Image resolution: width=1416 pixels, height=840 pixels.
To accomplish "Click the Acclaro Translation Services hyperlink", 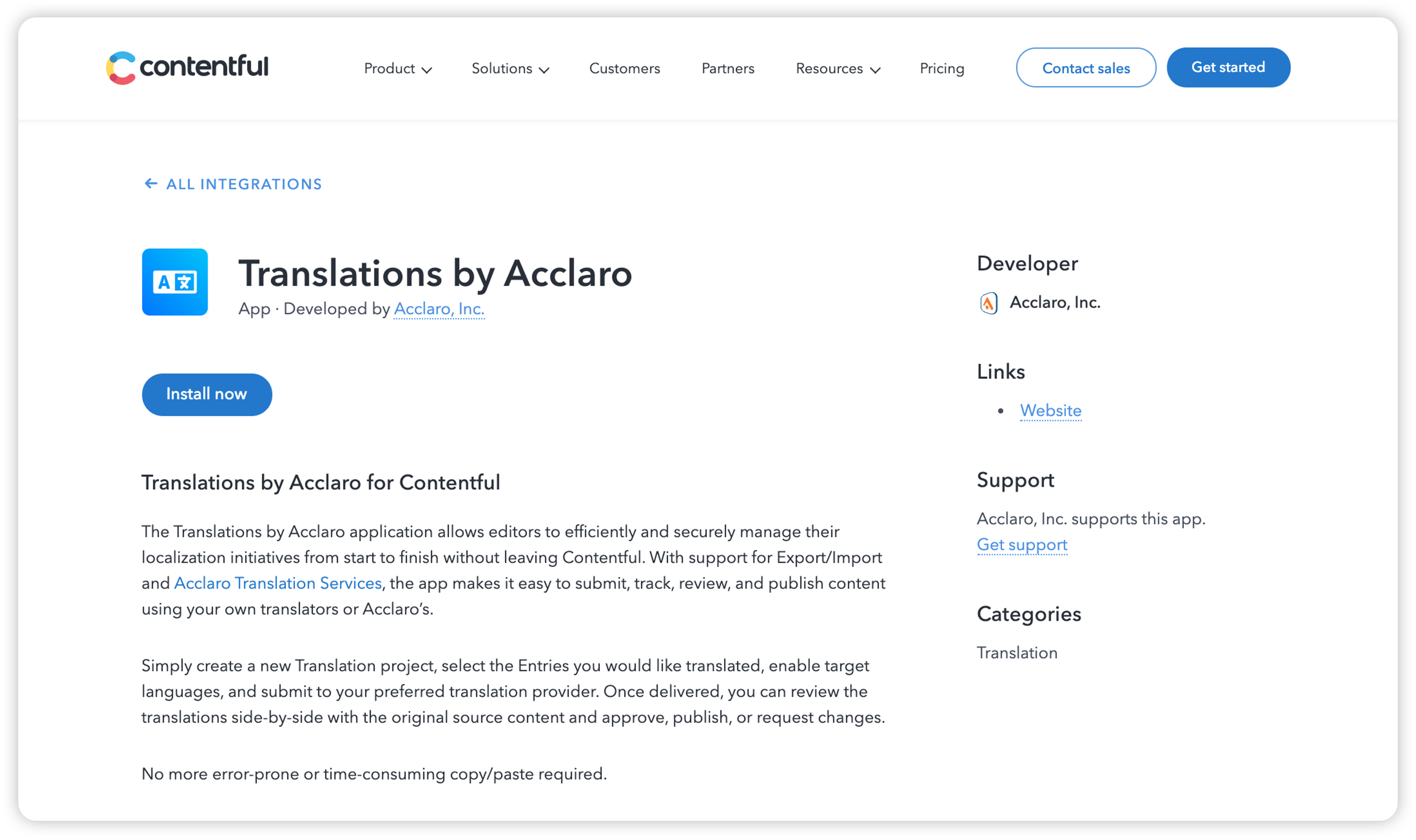I will tap(277, 583).
